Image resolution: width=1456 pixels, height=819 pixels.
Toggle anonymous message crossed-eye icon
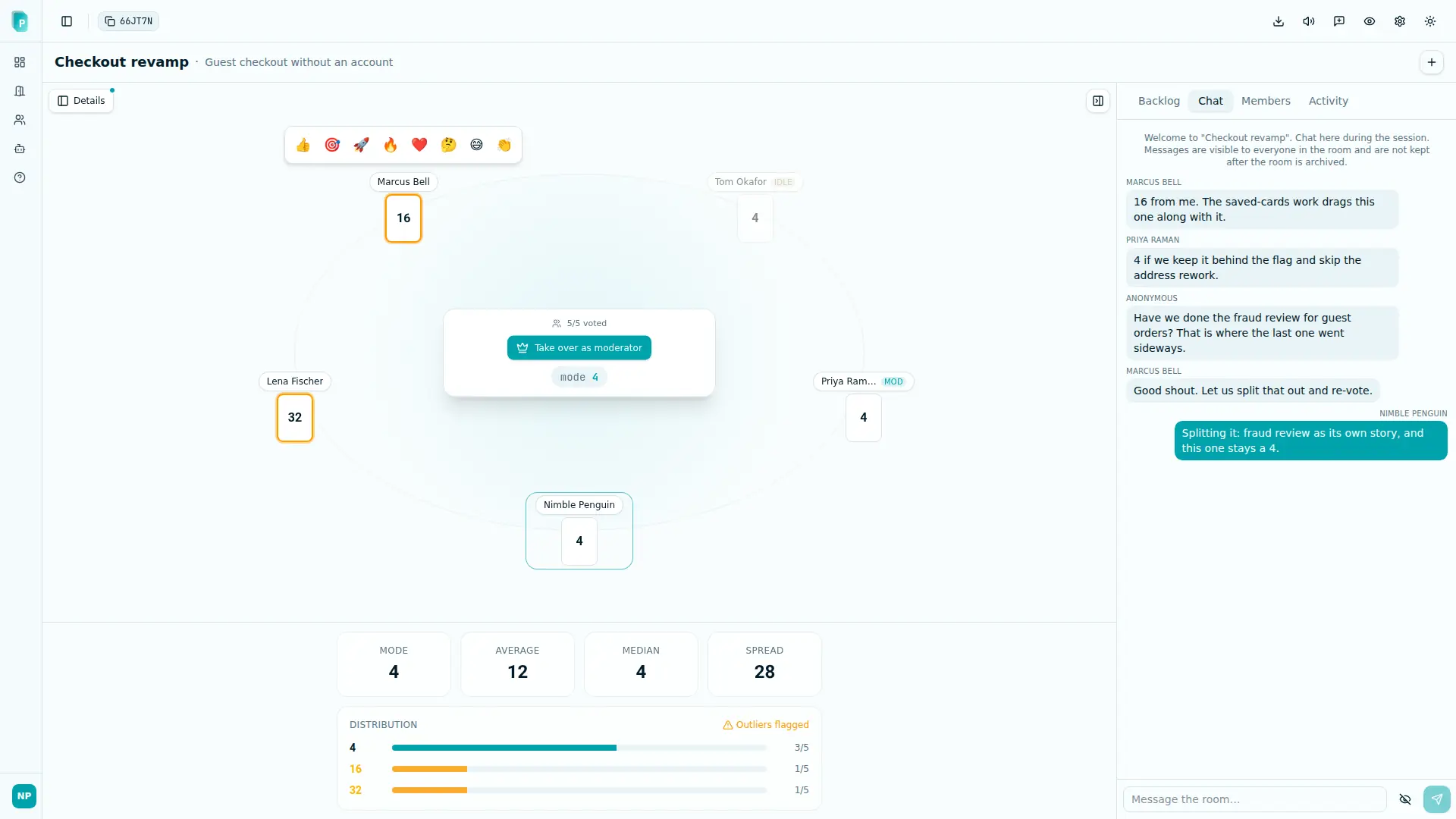1405,799
